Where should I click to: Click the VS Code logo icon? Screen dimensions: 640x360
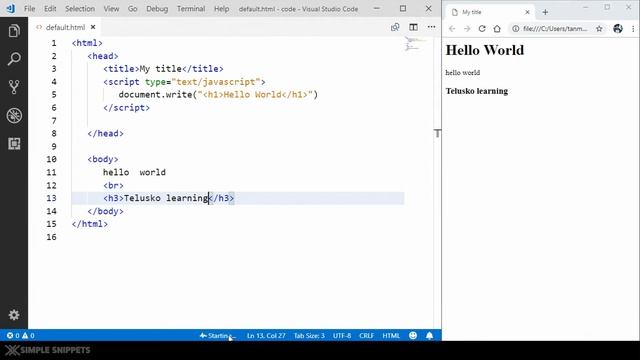point(11,8)
